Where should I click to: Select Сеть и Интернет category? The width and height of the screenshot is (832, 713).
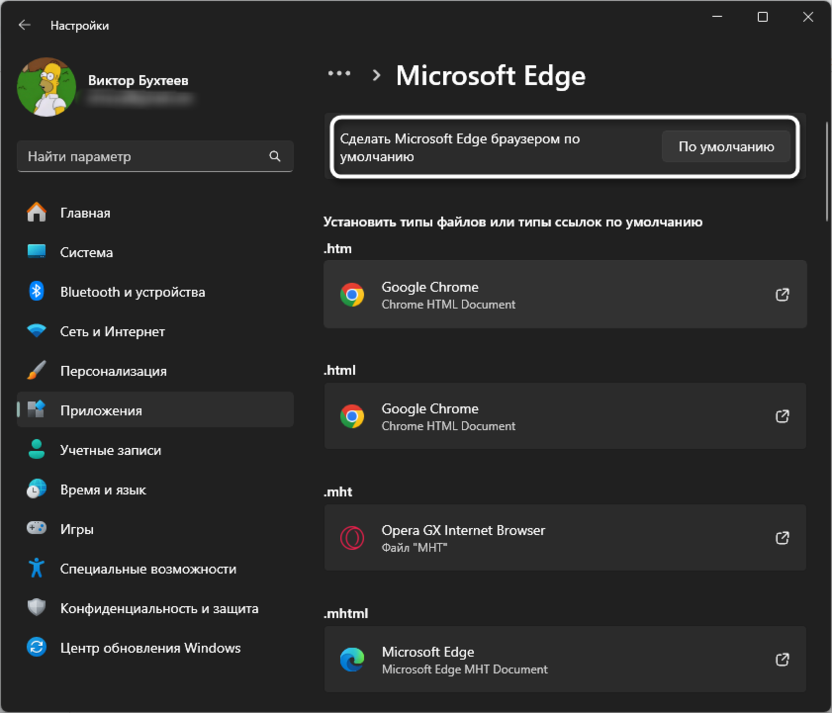pyautogui.click(x=112, y=331)
